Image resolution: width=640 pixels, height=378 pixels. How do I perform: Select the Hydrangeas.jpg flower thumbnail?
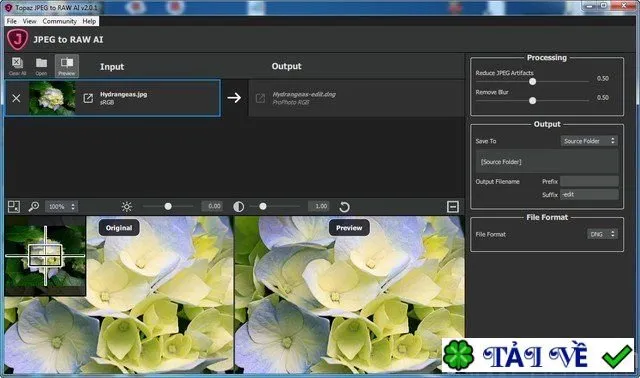pyautogui.click(x=52, y=98)
